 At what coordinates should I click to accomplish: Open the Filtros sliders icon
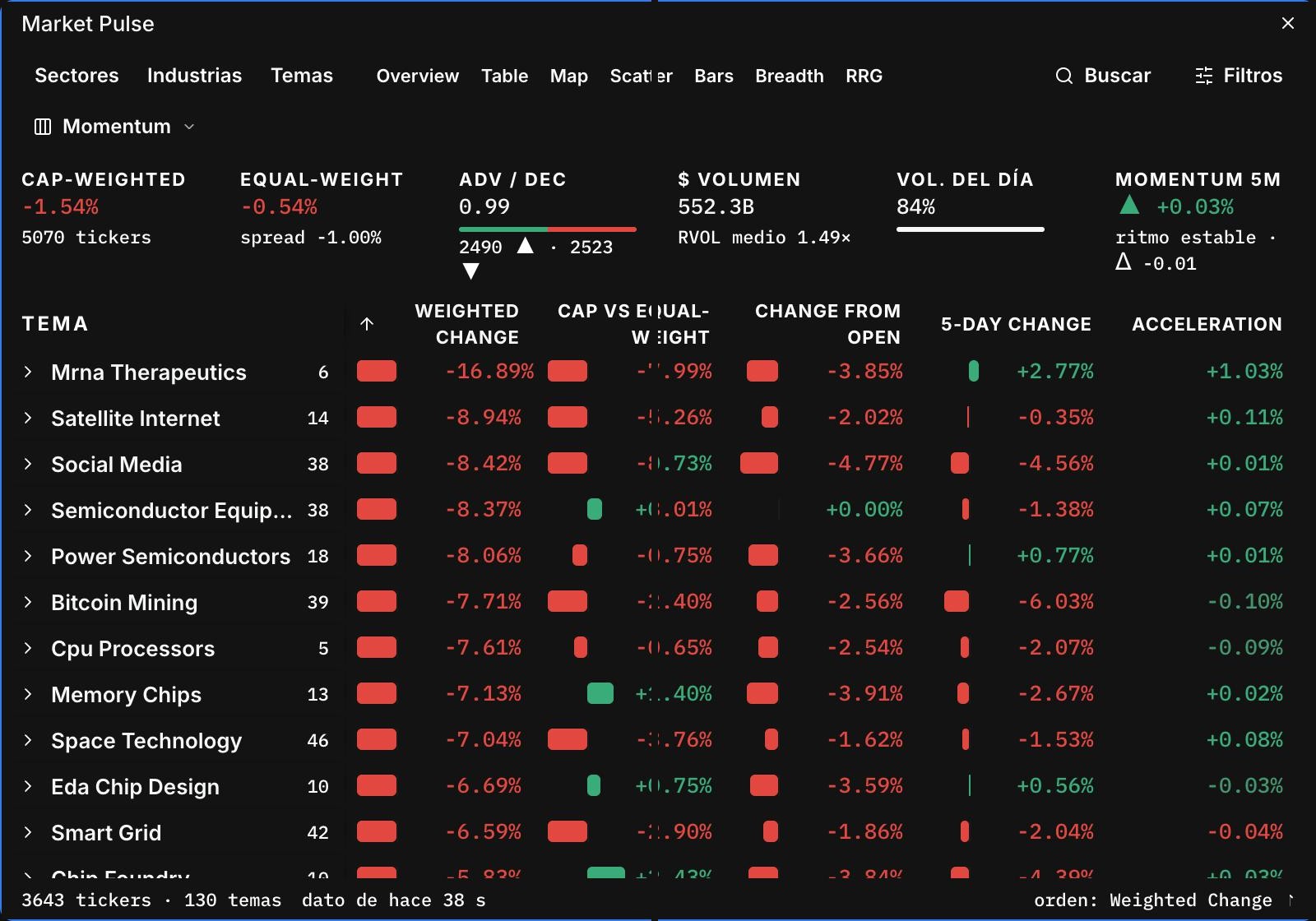point(1204,76)
